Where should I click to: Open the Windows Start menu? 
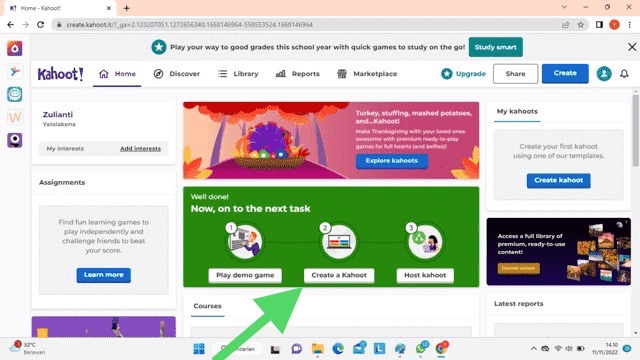(199, 349)
